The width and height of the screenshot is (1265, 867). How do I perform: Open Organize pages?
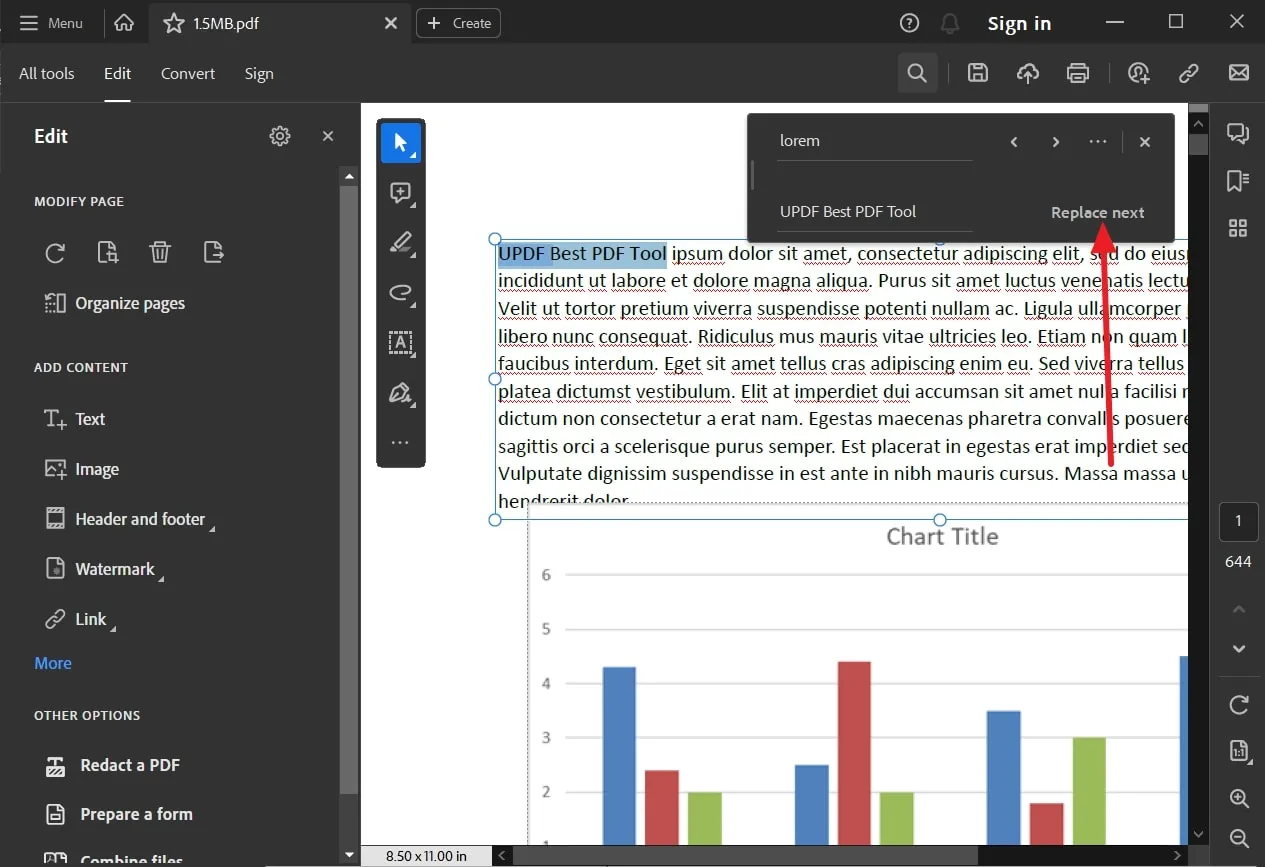point(115,303)
